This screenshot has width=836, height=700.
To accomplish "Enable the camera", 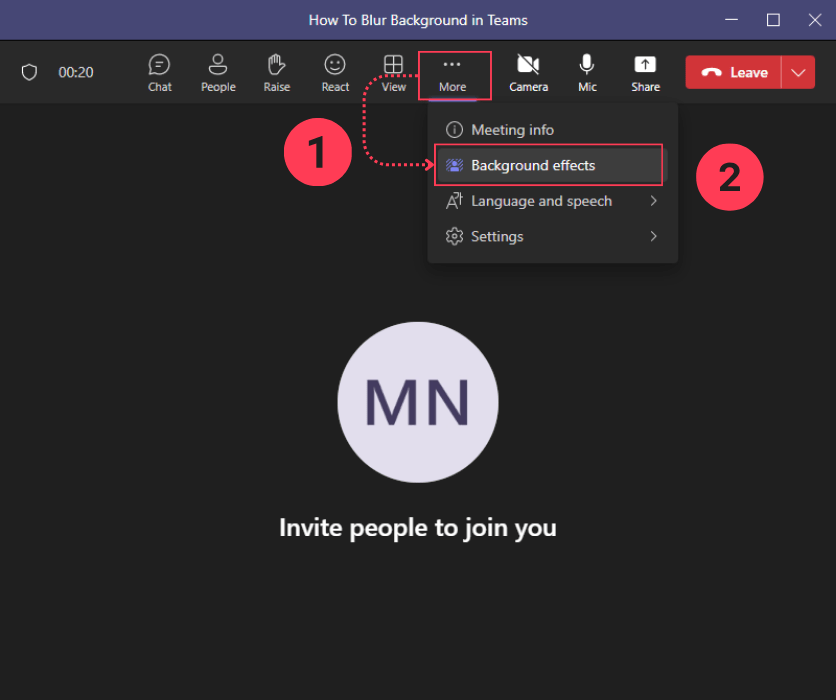I will click(x=528, y=72).
